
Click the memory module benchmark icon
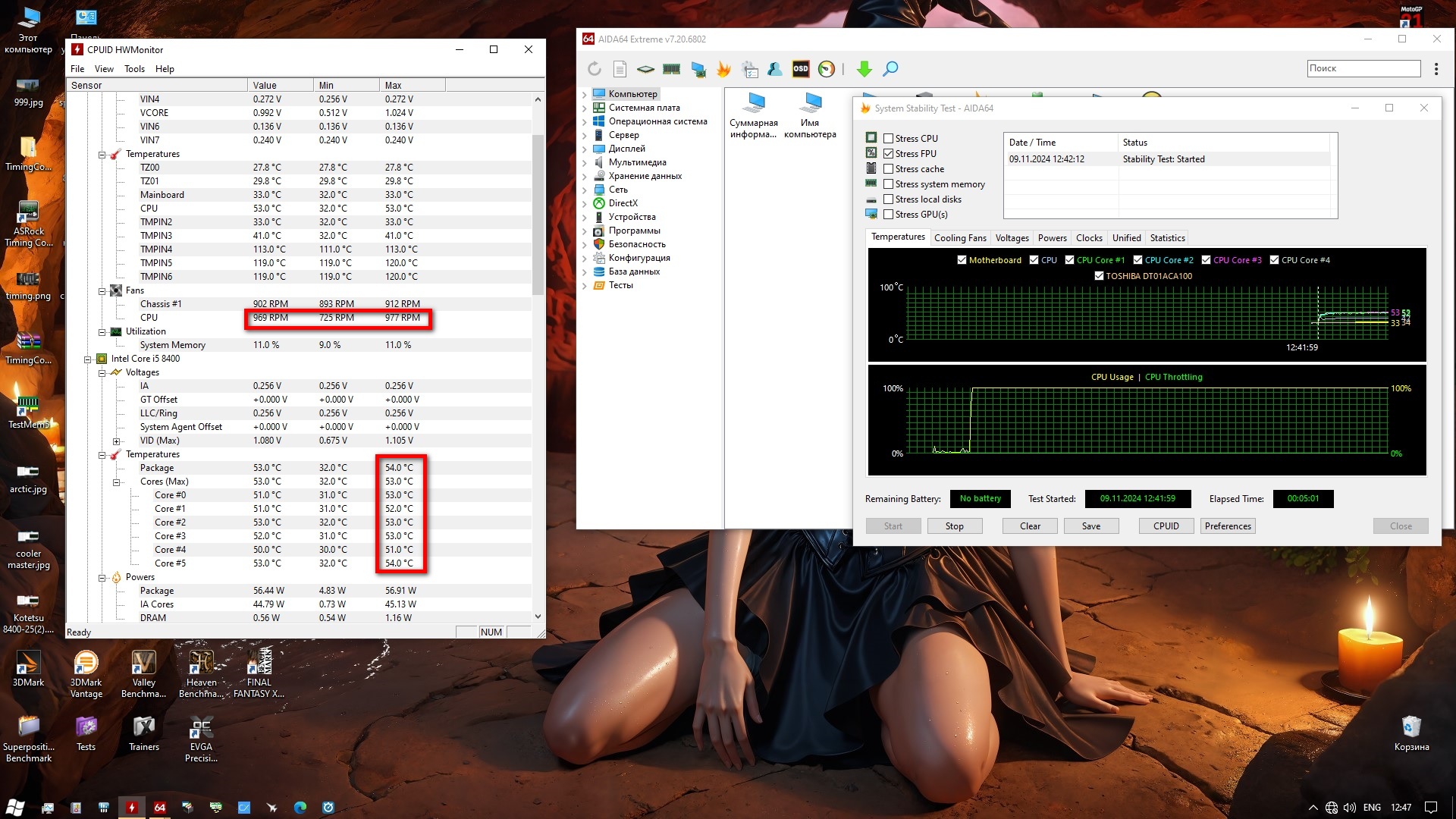[671, 69]
